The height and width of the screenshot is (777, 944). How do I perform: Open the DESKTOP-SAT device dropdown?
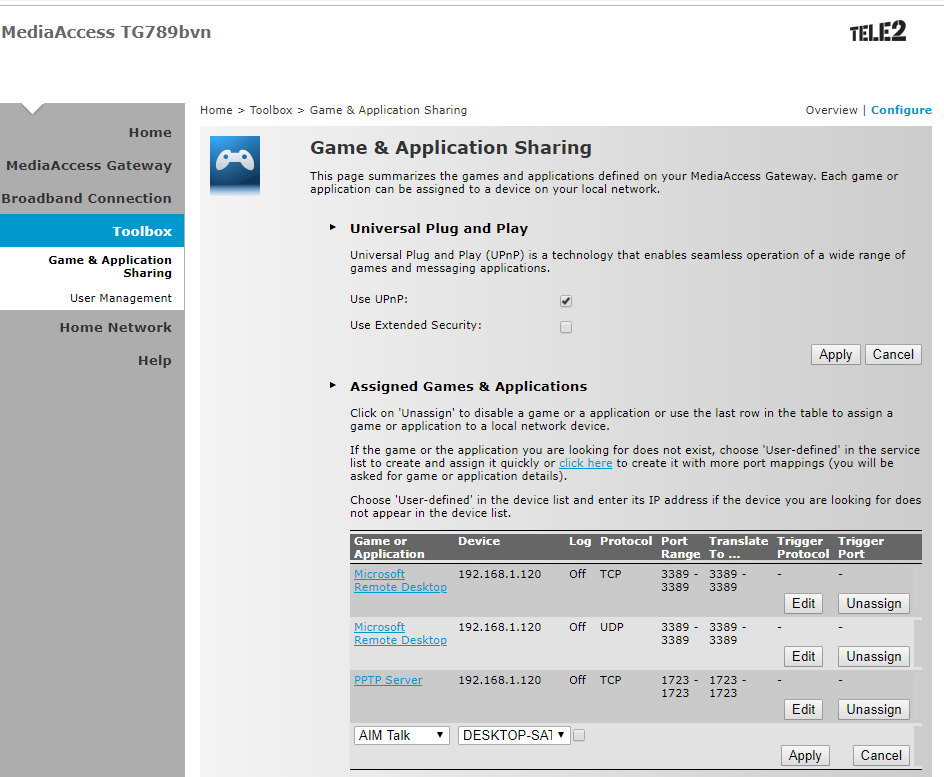pyautogui.click(x=514, y=735)
